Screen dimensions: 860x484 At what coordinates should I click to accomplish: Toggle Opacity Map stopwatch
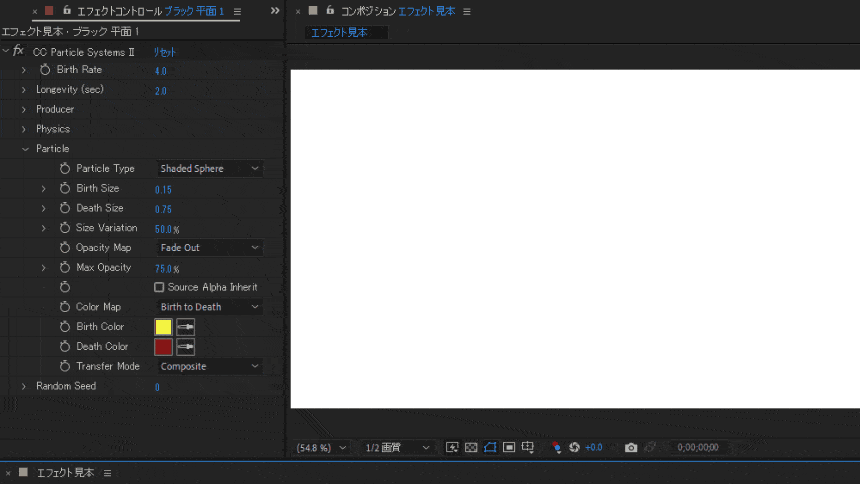pos(65,247)
